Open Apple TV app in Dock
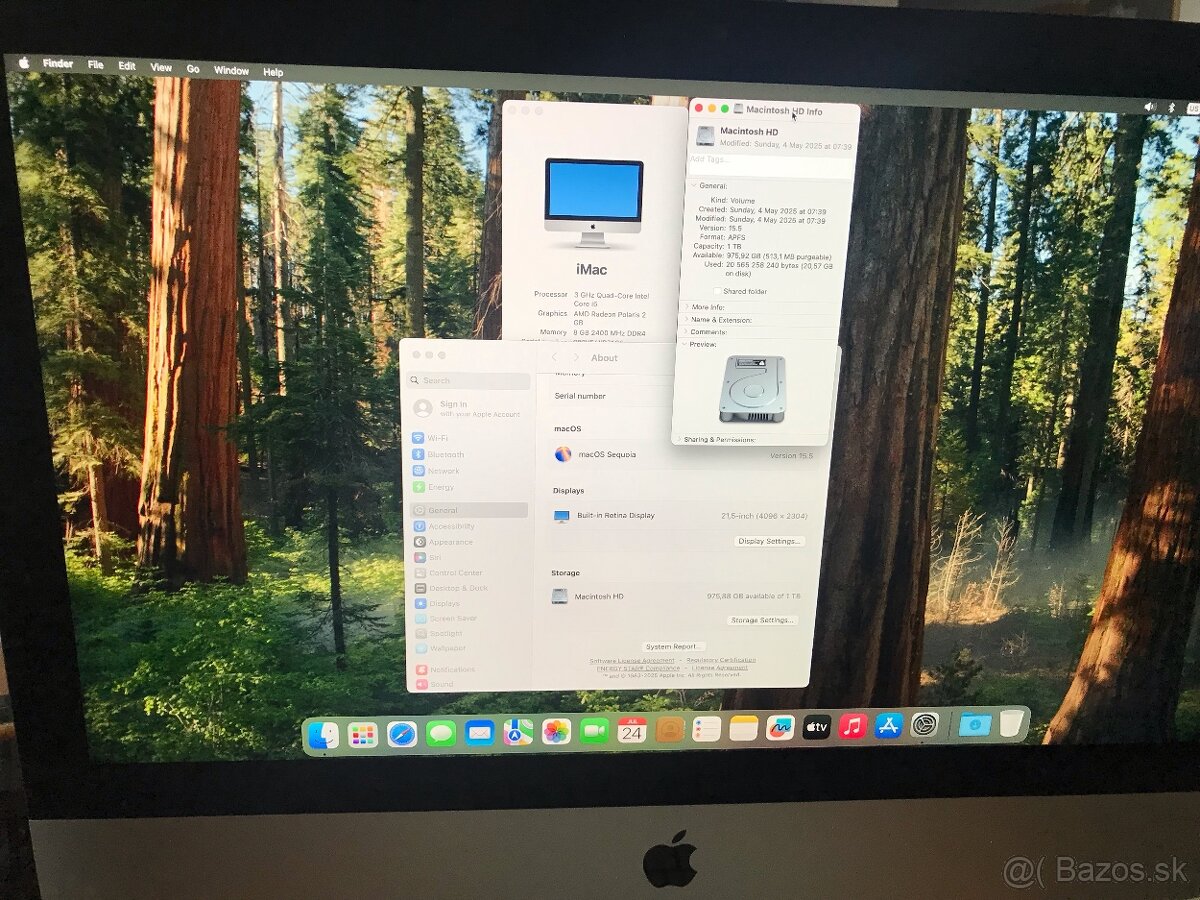This screenshot has width=1200, height=900. (817, 727)
